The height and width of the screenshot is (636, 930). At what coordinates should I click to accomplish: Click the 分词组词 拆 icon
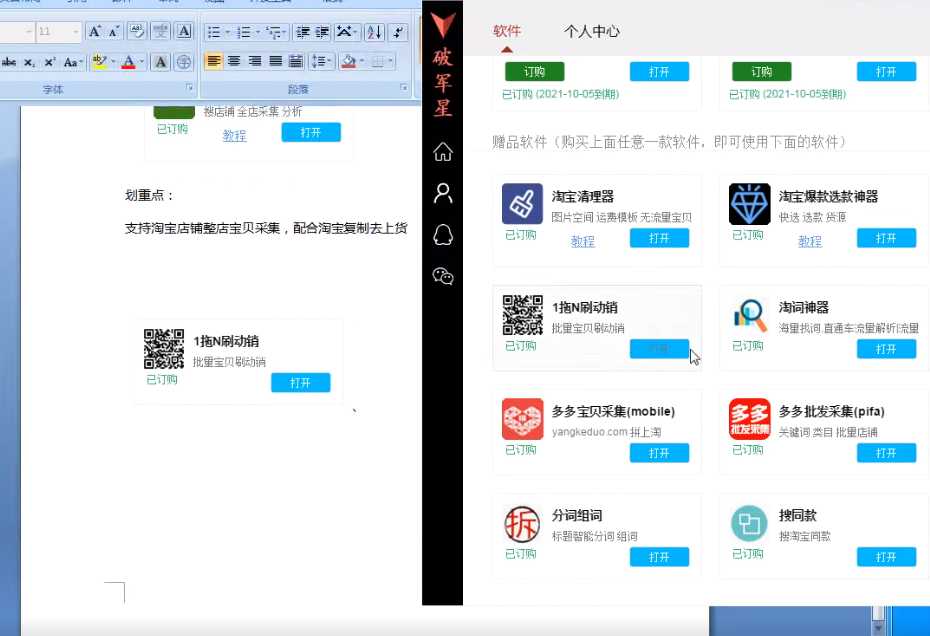522,523
